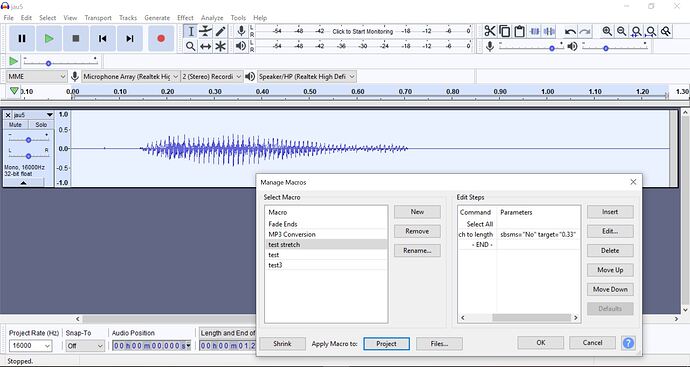Mute the jau5 track

click(15, 125)
